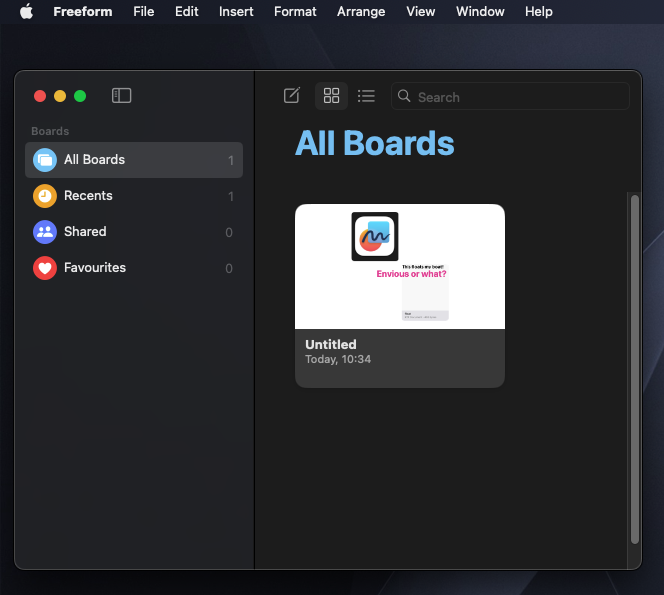Select Shared in sidebar
This screenshot has width=664, height=595.
[134, 232]
